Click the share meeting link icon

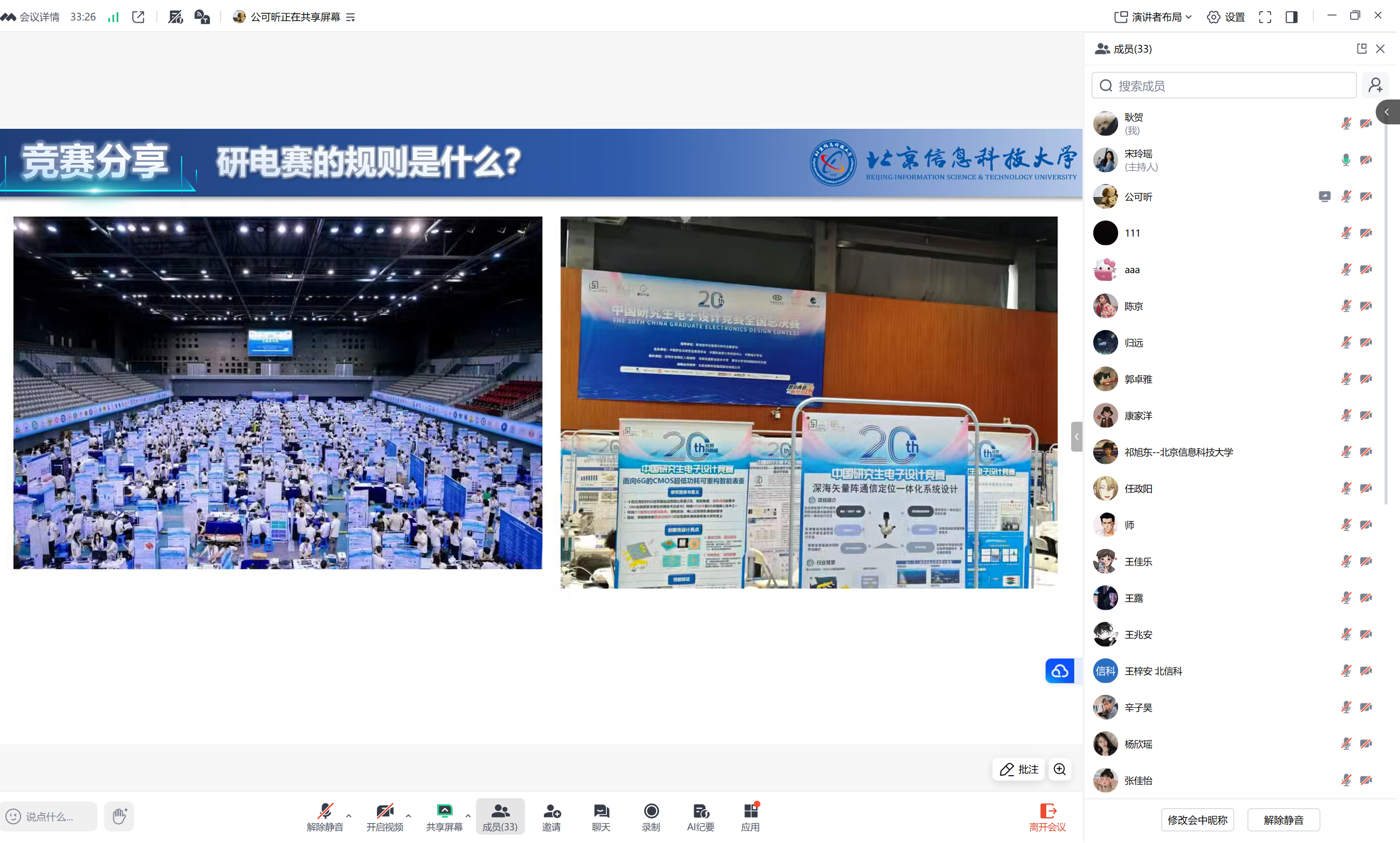click(x=138, y=17)
